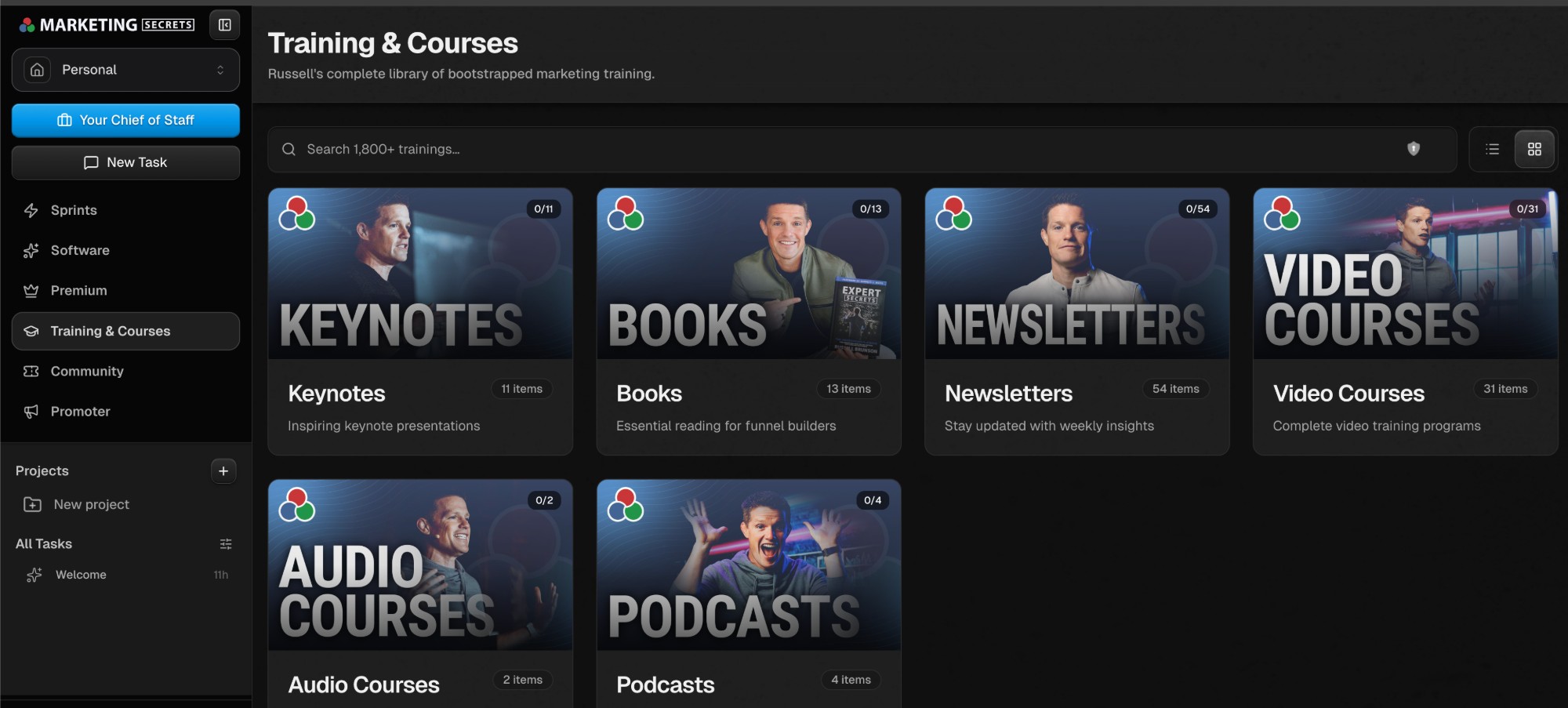
Task: Toggle grid view layout
Action: [1534, 149]
